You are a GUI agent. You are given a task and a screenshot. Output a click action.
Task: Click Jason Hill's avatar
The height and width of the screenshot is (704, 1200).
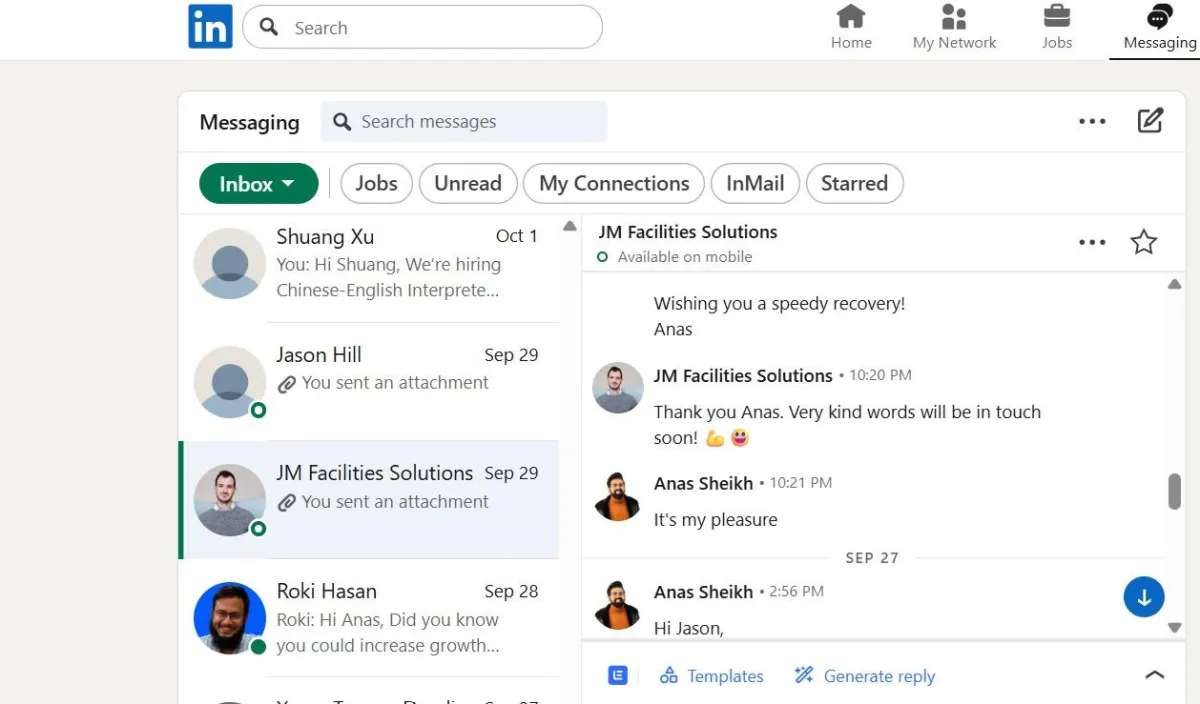pyautogui.click(x=229, y=382)
